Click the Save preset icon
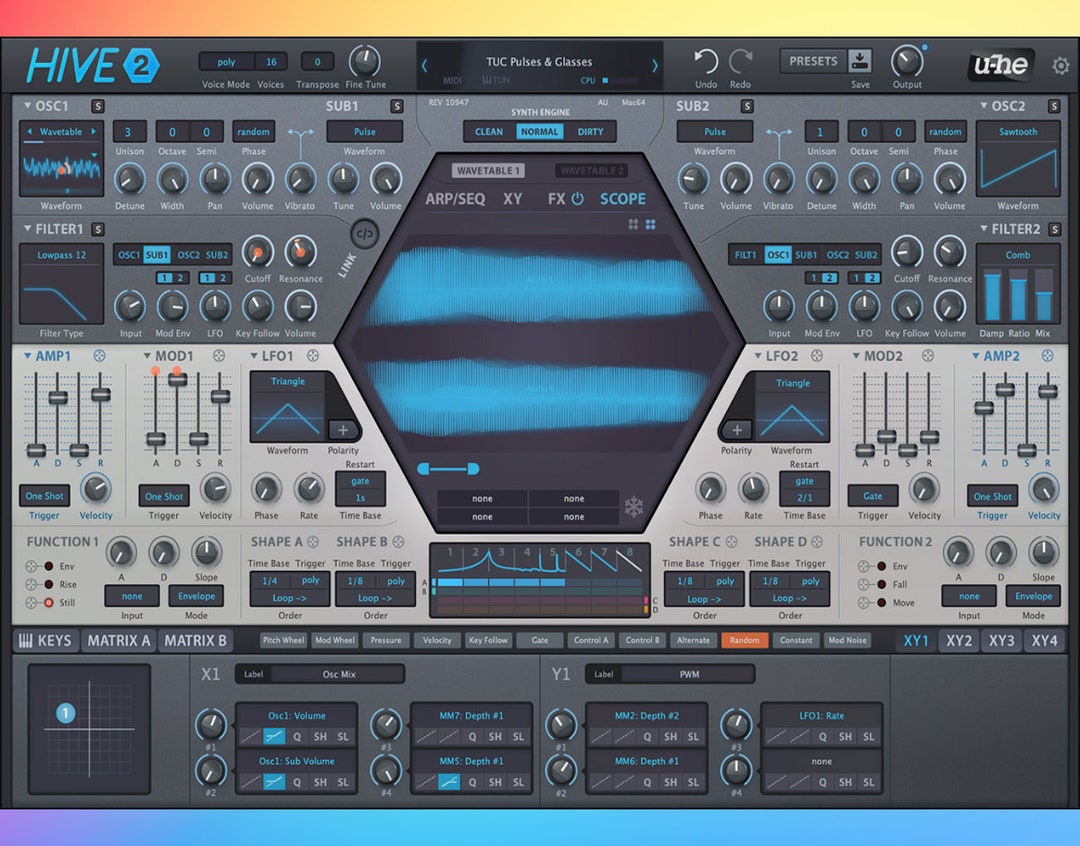Screen dimensions: 1080x846 tap(860, 60)
